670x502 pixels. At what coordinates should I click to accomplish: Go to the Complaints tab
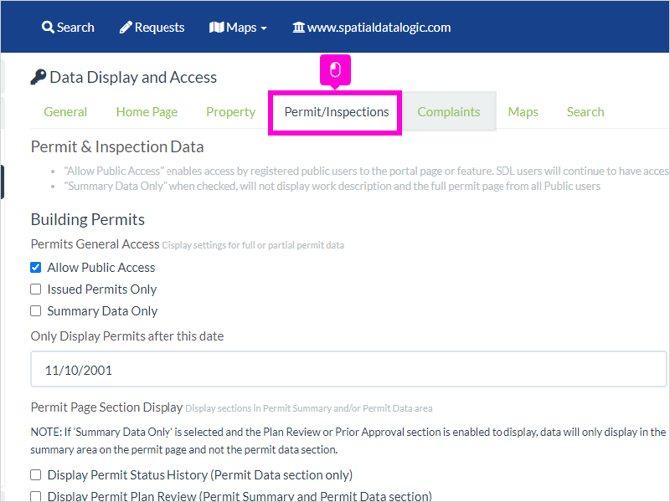point(449,112)
